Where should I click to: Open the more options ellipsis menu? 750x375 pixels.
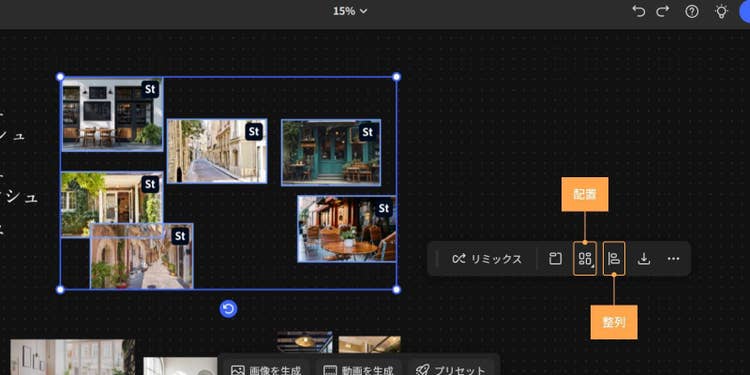673,259
